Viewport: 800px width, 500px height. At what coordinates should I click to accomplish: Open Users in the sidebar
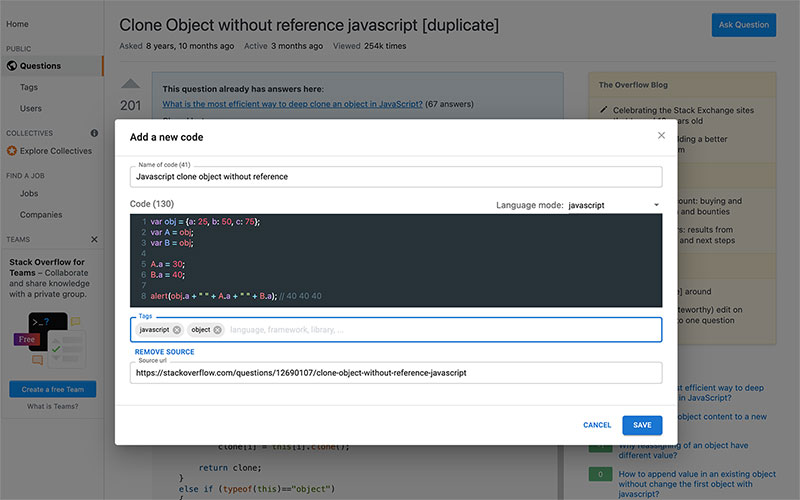pos(31,109)
